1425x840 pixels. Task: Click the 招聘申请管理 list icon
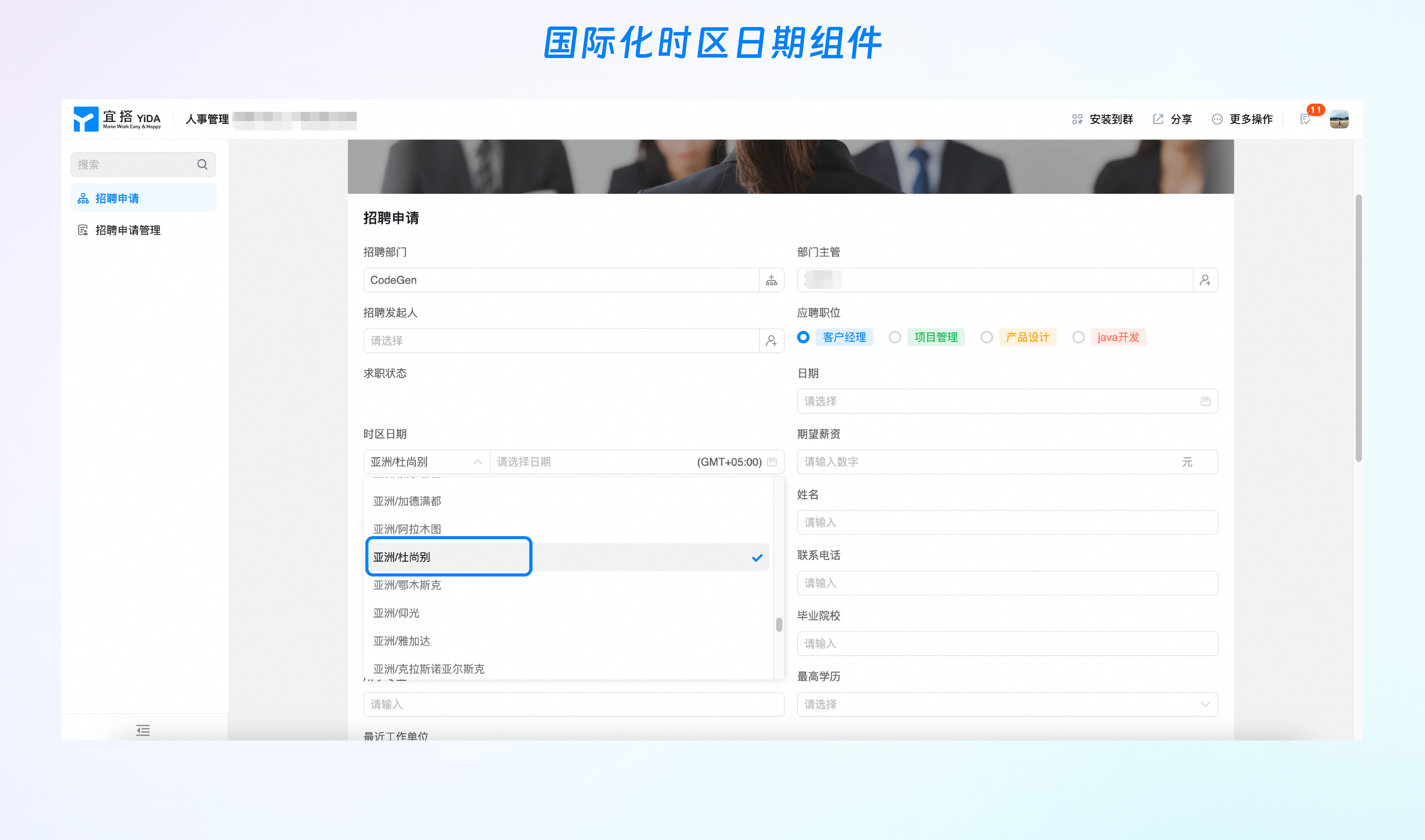83,230
